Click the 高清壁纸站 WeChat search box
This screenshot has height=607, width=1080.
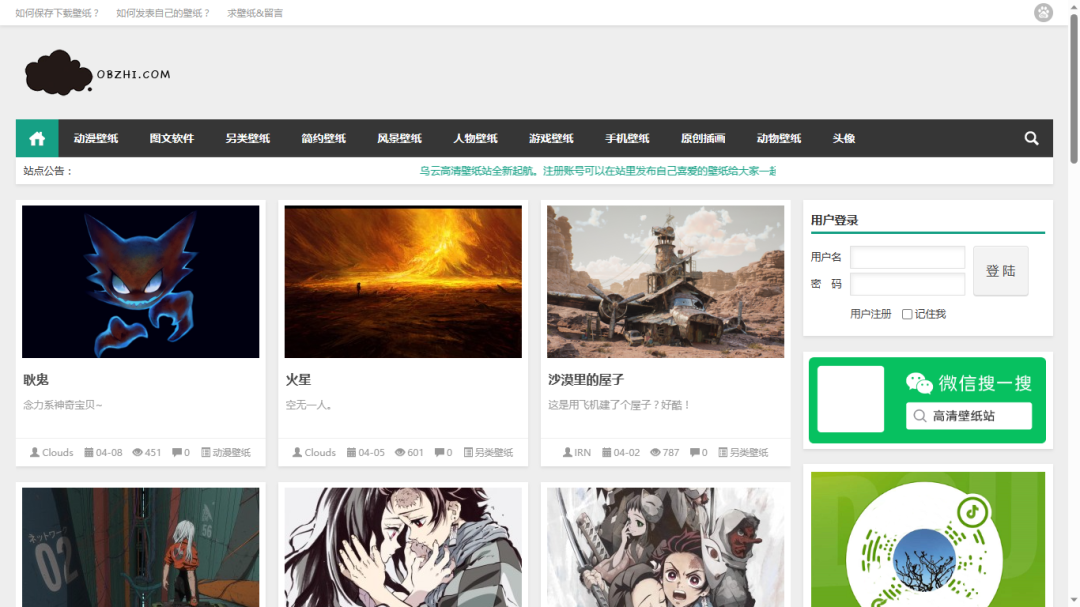pyautogui.click(x=968, y=416)
